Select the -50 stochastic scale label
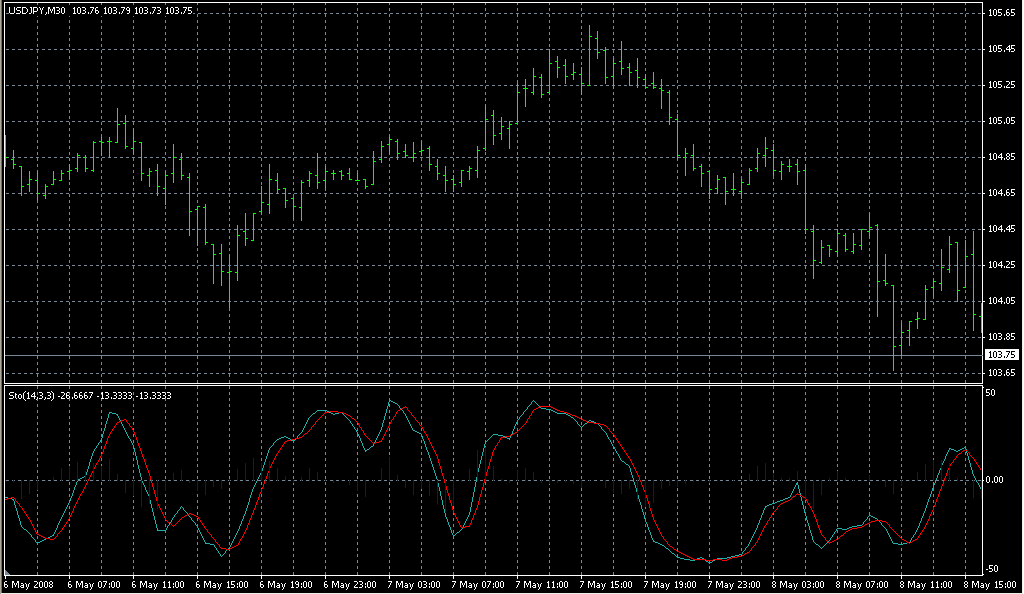Screen dimensions: 1024x594 pos(995,568)
